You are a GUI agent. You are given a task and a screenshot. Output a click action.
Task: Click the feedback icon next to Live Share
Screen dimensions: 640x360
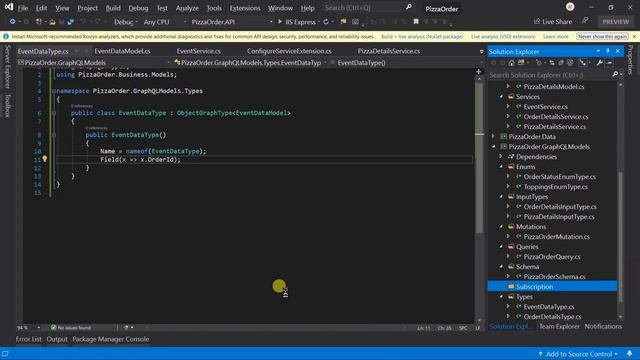pos(585,21)
